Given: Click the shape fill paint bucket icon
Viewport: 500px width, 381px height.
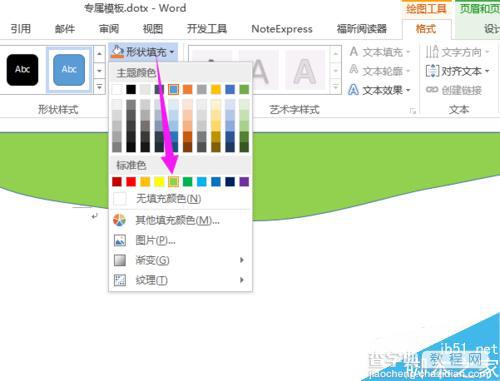Looking at the screenshot, I should [x=117, y=52].
